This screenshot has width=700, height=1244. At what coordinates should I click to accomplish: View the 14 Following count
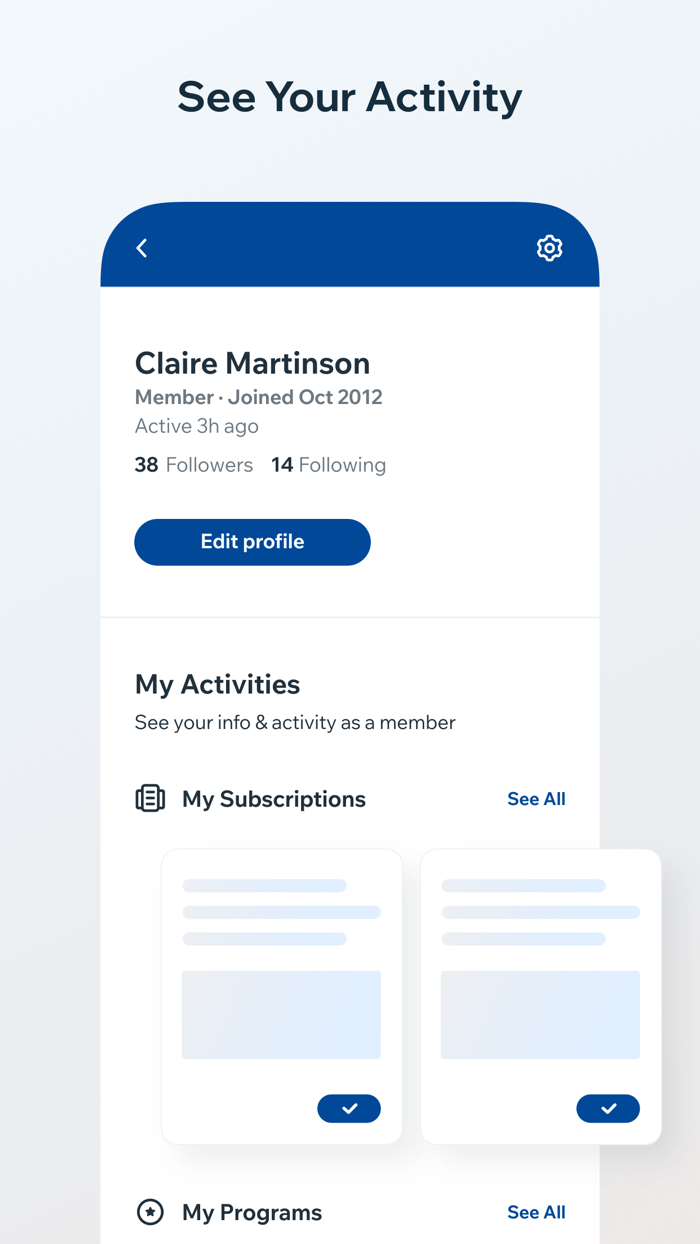coord(329,464)
